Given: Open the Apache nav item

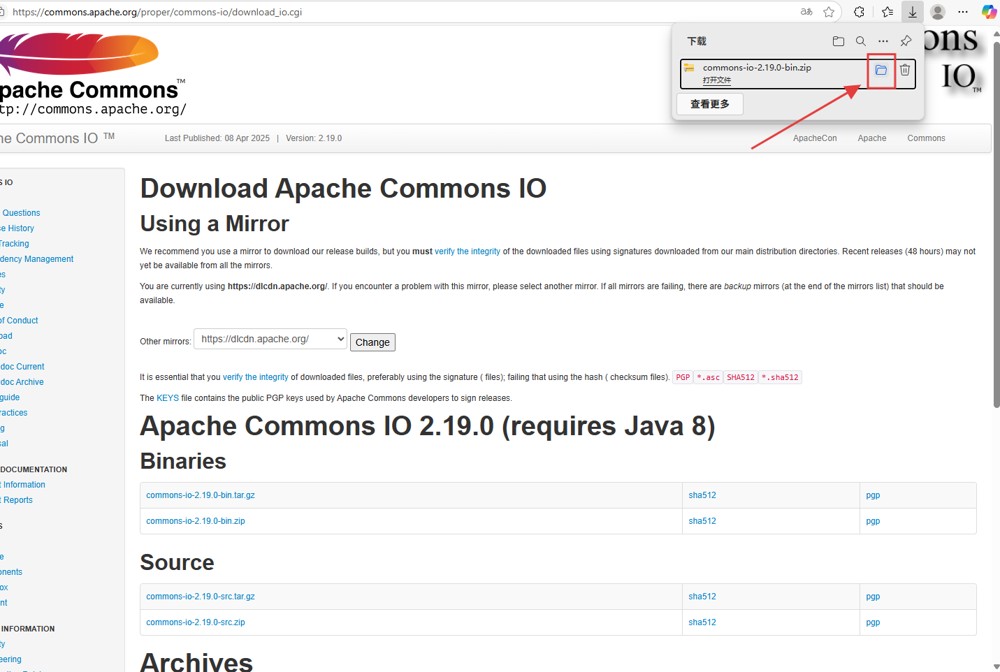Looking at the screenshot, I should click(872, 138).
